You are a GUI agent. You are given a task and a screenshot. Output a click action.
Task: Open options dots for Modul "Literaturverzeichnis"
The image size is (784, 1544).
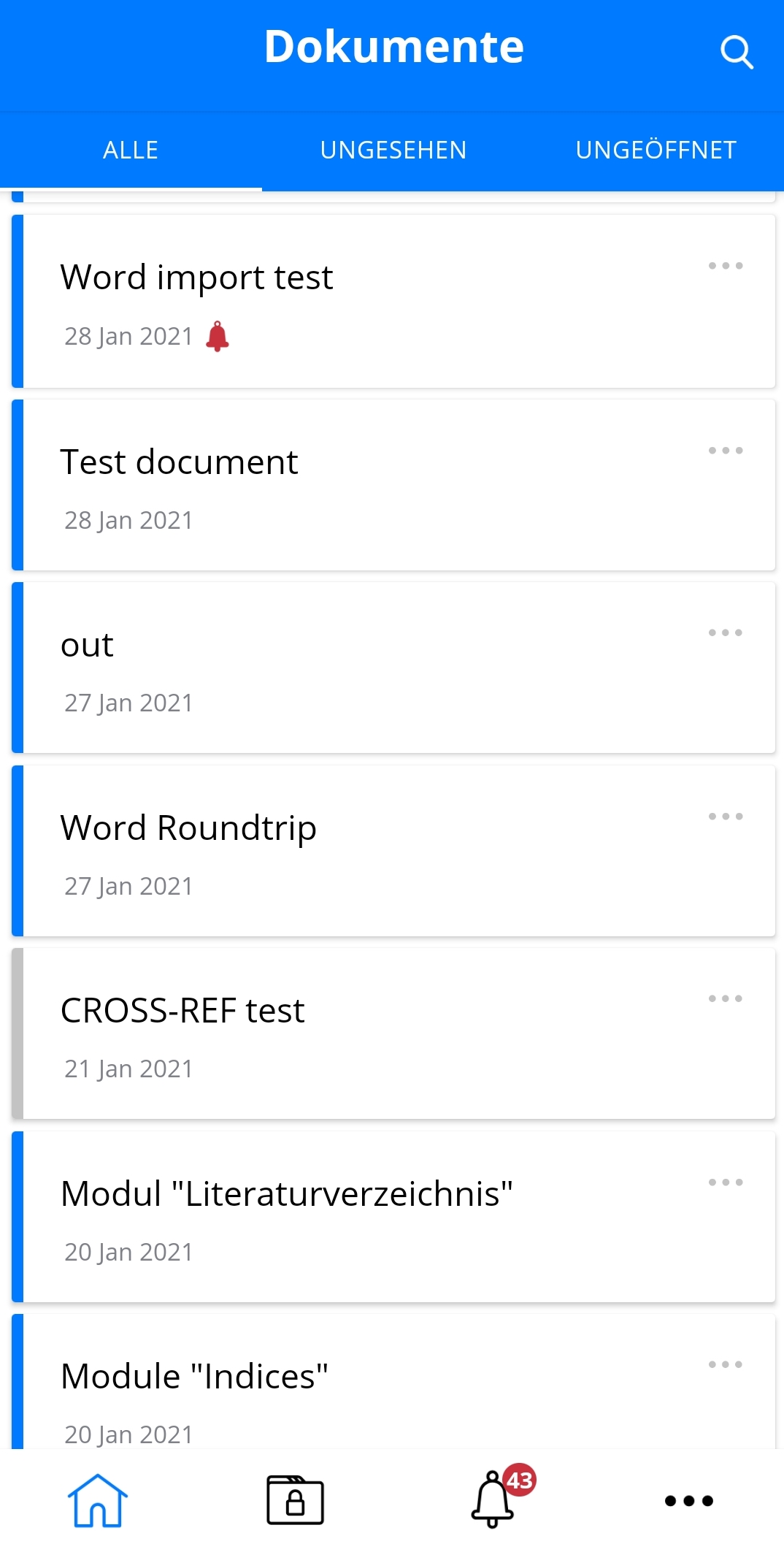pos(726,1182)
